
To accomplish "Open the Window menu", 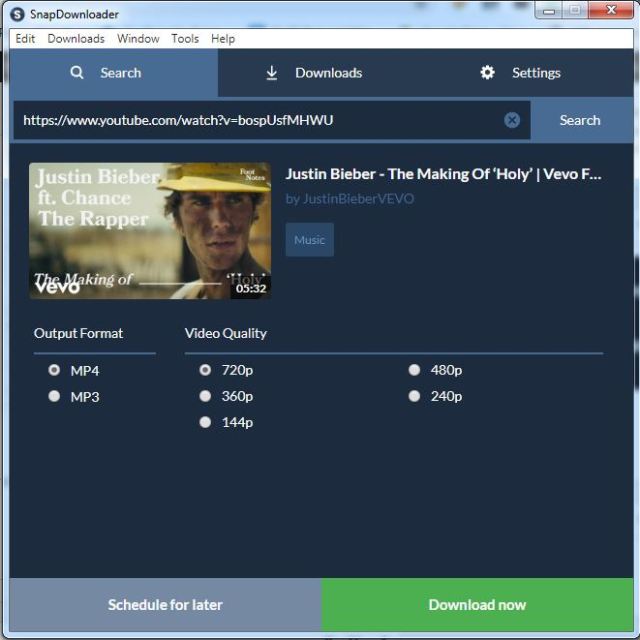I will coord(138,39).
